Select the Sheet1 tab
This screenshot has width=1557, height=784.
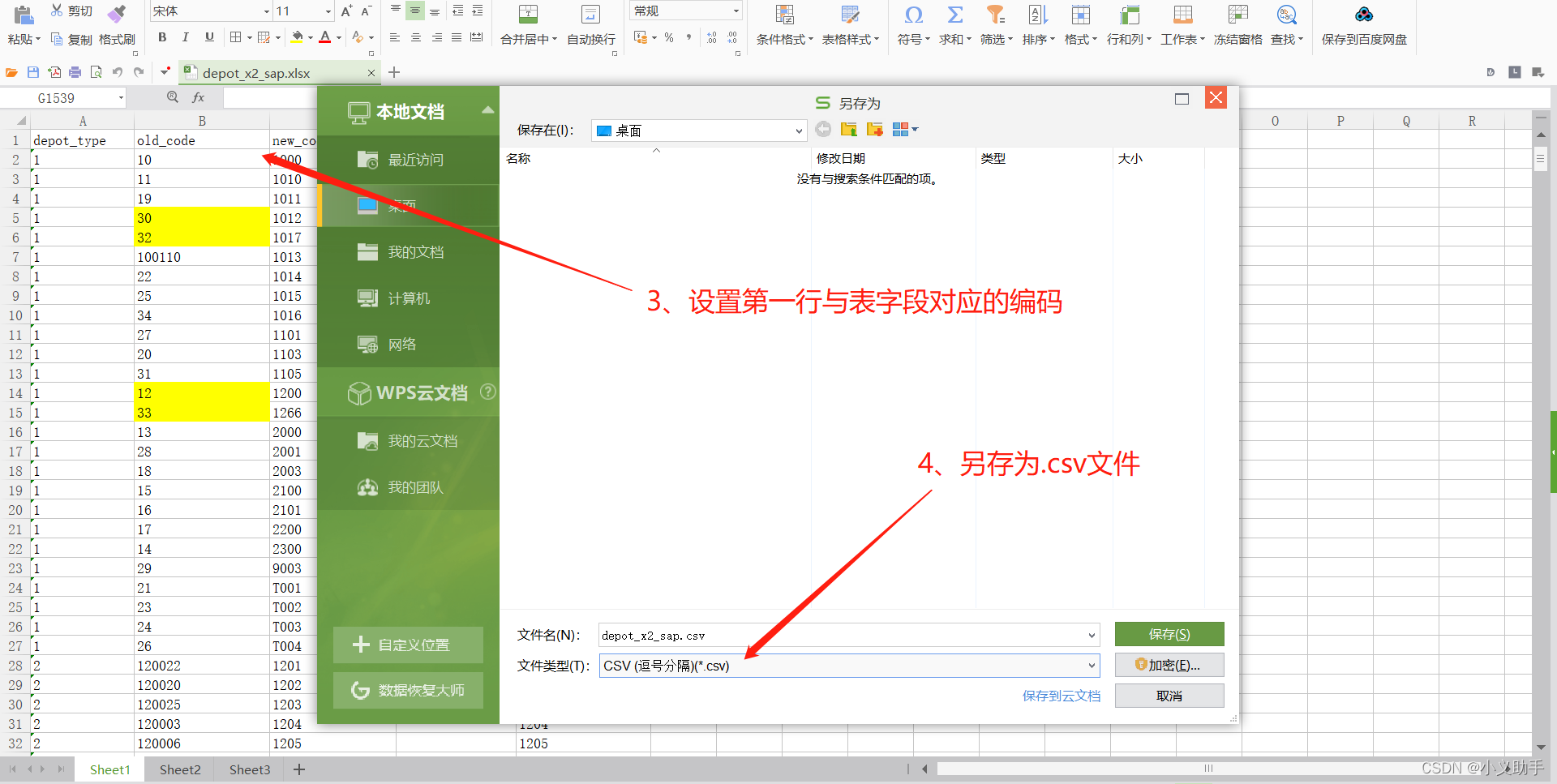tap(109, 769)
